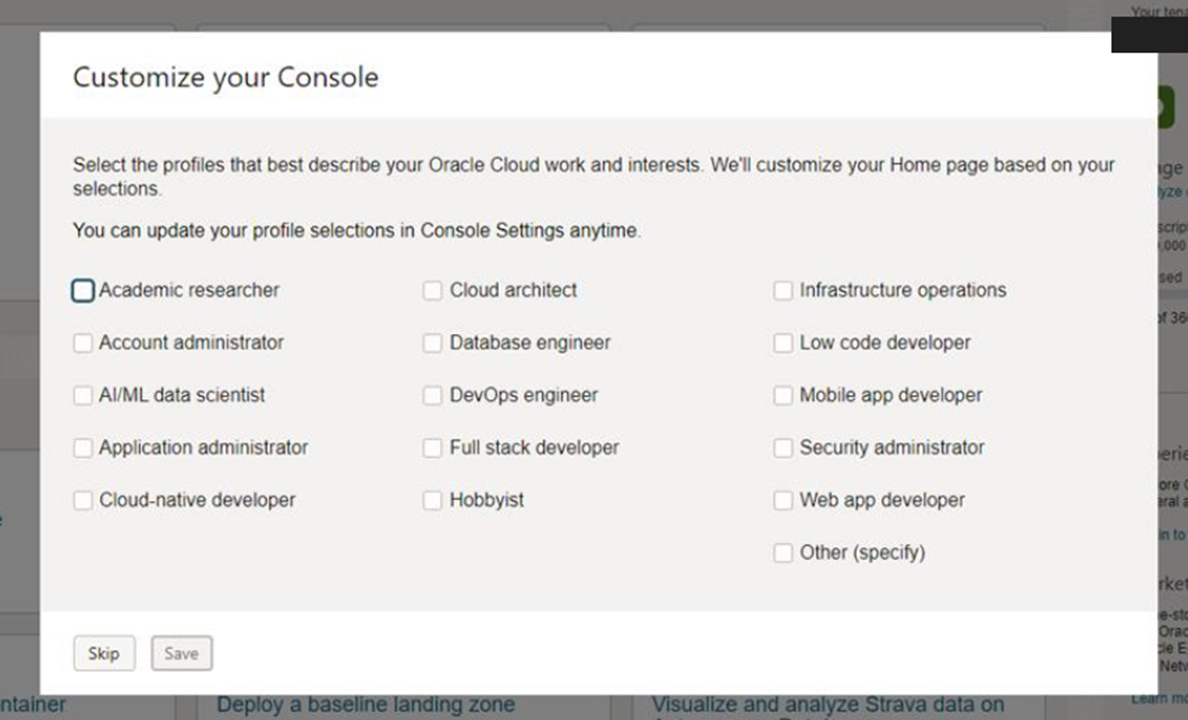Click the 'Hobbyist' label text
1188x720 pixels.
486,500
